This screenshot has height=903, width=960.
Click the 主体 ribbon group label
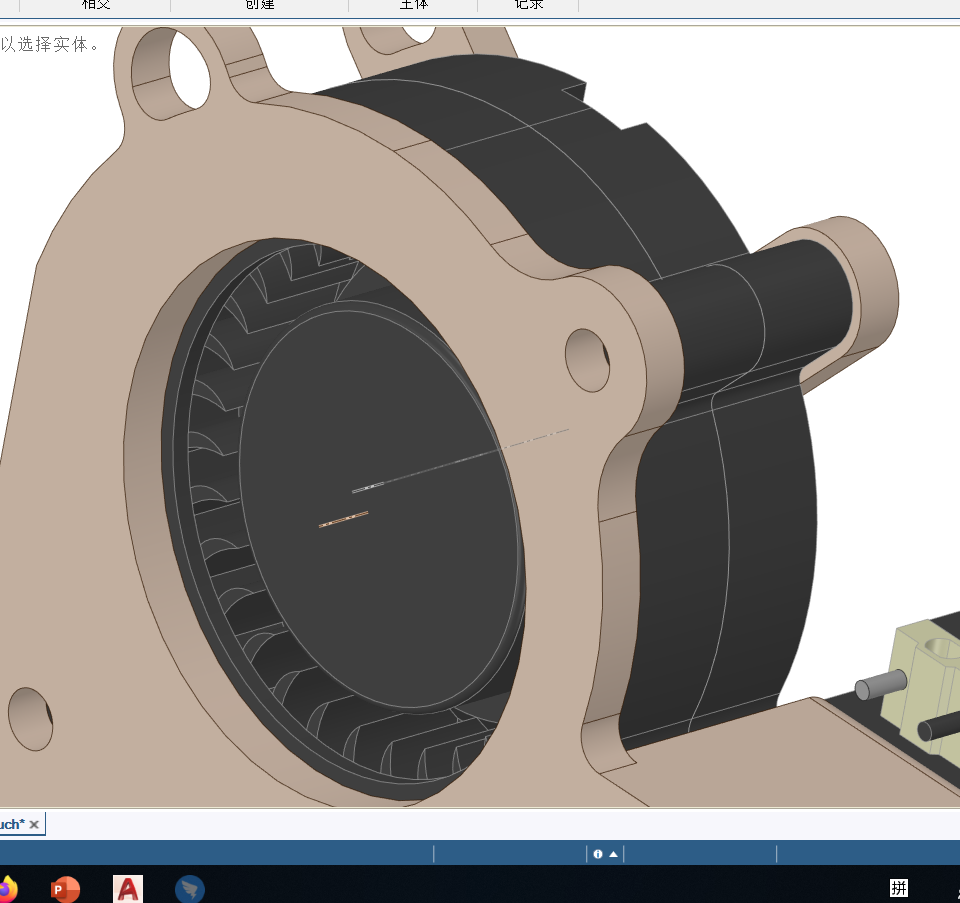pos(413,5)
